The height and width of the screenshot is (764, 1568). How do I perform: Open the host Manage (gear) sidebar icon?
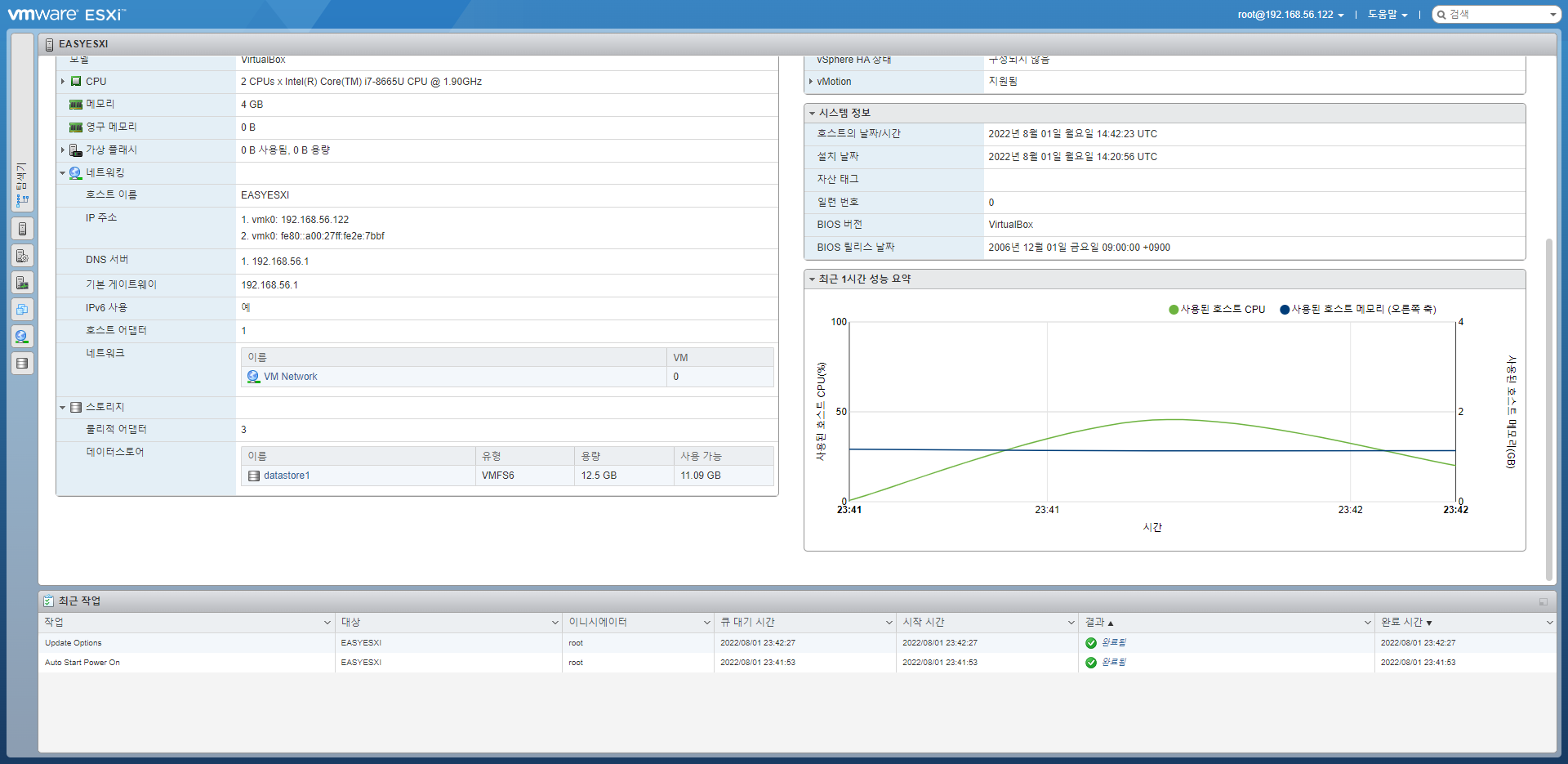click(22, 256)
